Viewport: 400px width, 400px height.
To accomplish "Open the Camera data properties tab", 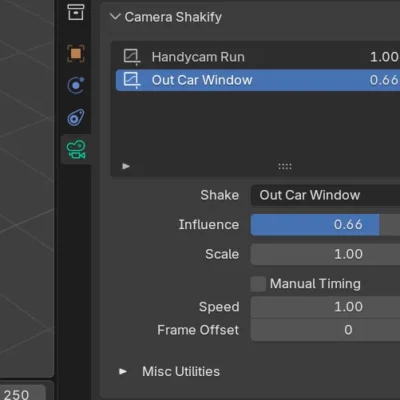I will pos(76,150).
